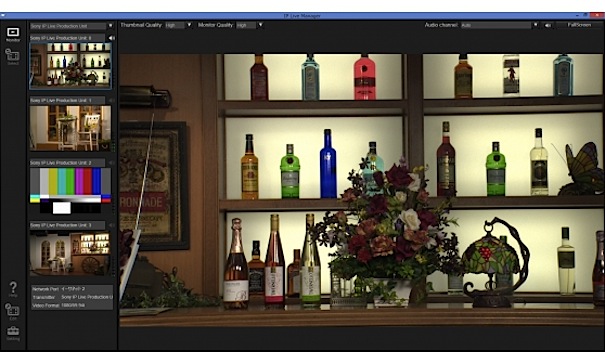605x364 pixels.
Task: Open the Monitor Quality dropdown
Action: (250, 25)
